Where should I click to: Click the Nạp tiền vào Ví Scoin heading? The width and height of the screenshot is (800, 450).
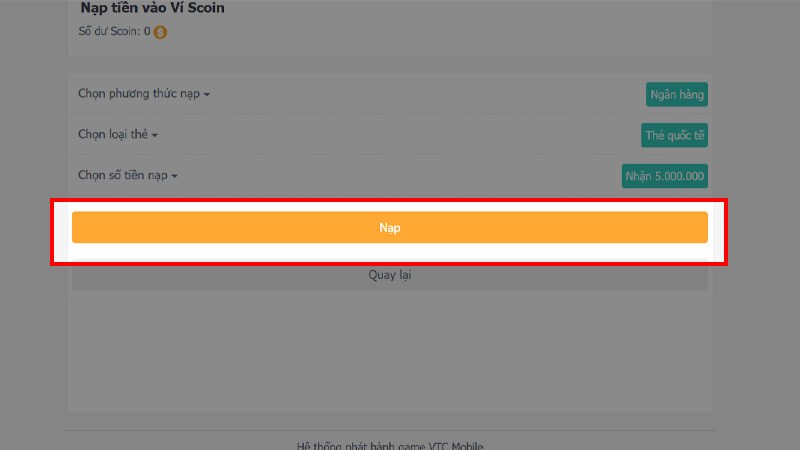(x=152, y=8)
